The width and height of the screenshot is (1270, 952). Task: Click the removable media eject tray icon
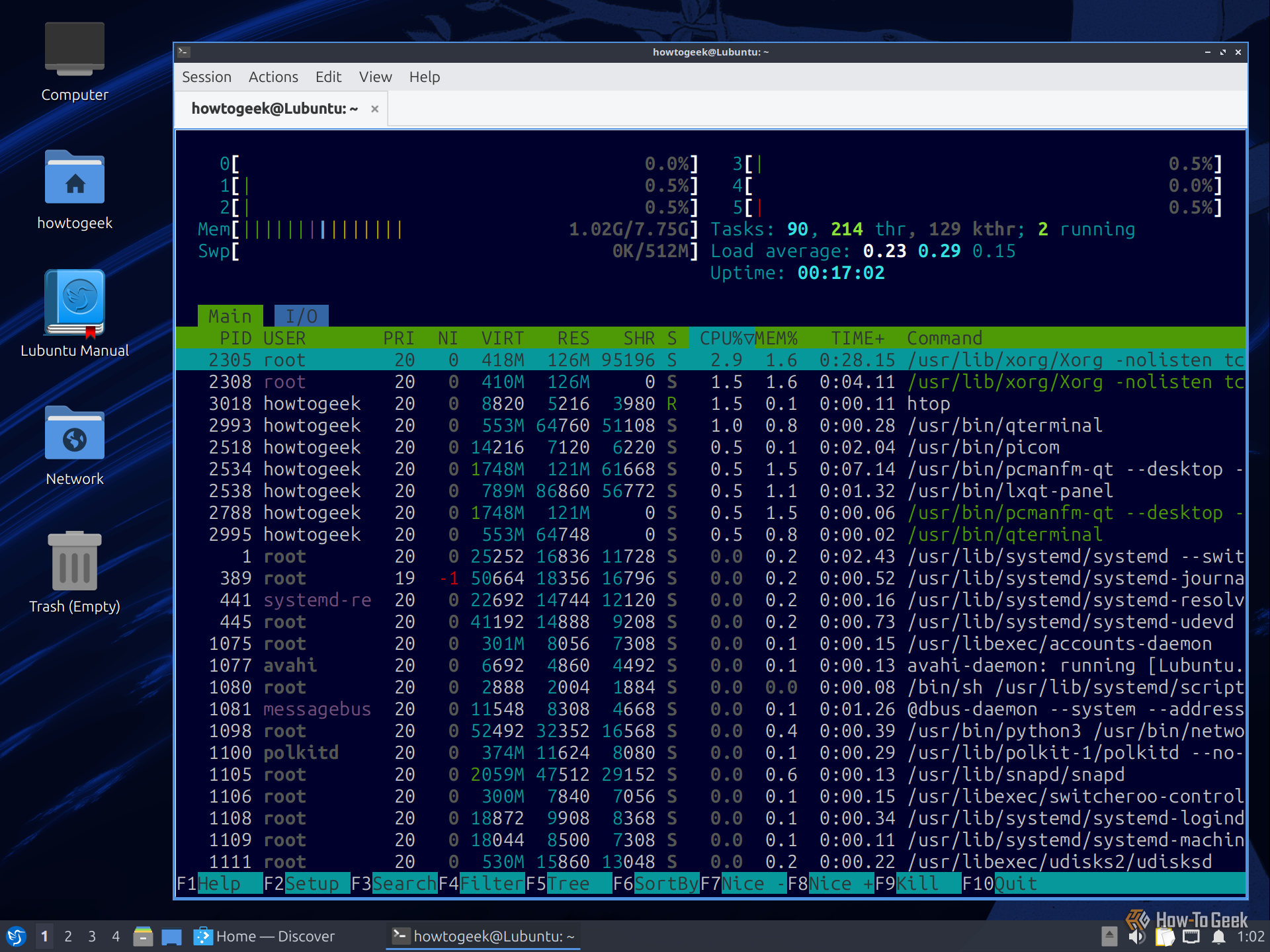1109,936
